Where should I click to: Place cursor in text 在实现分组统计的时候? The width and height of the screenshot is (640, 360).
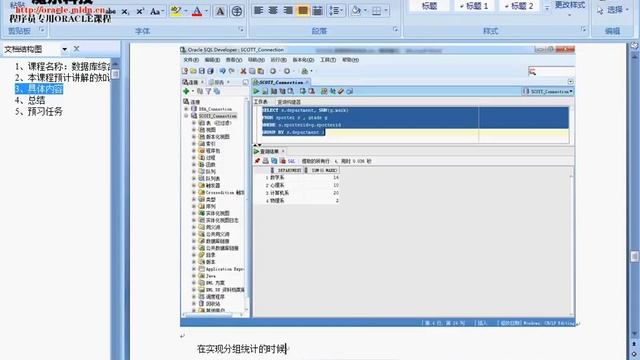pyautogui.click(x=242, y=349)
